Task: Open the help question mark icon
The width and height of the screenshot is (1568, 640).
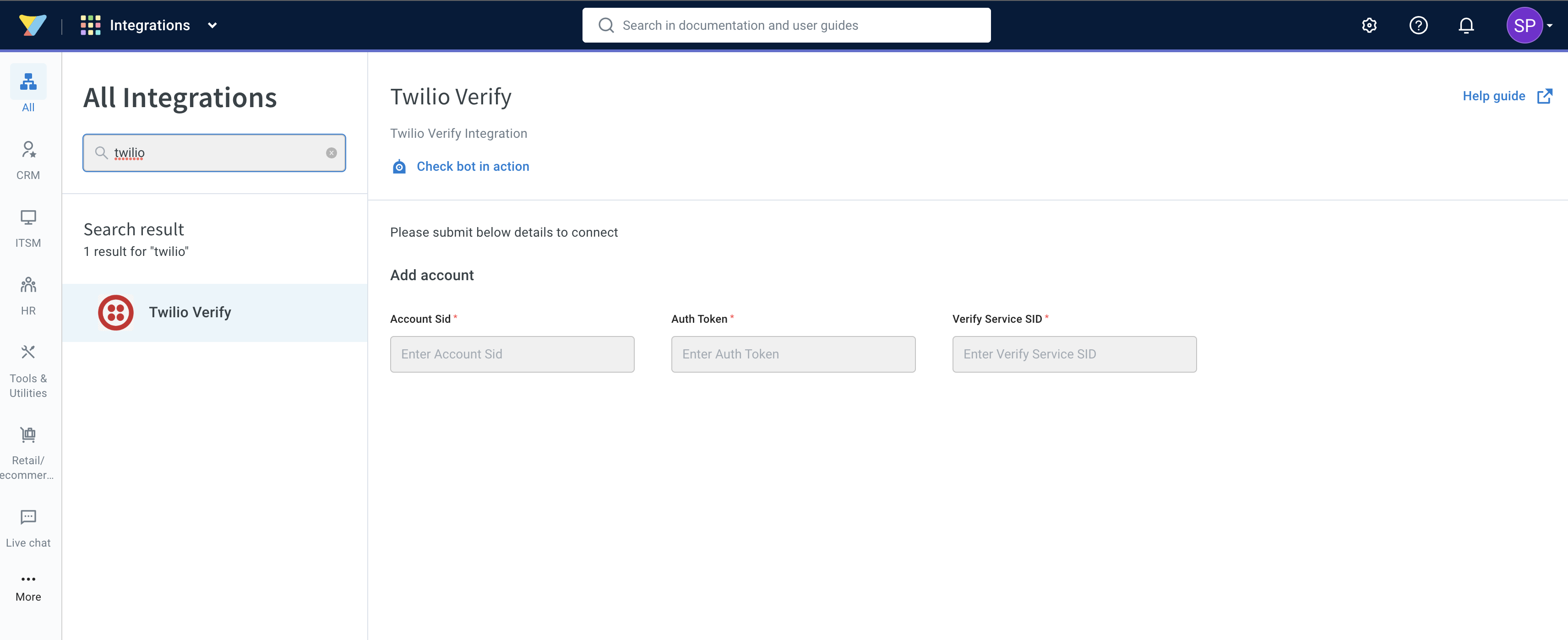Action: click(1418, 25)
